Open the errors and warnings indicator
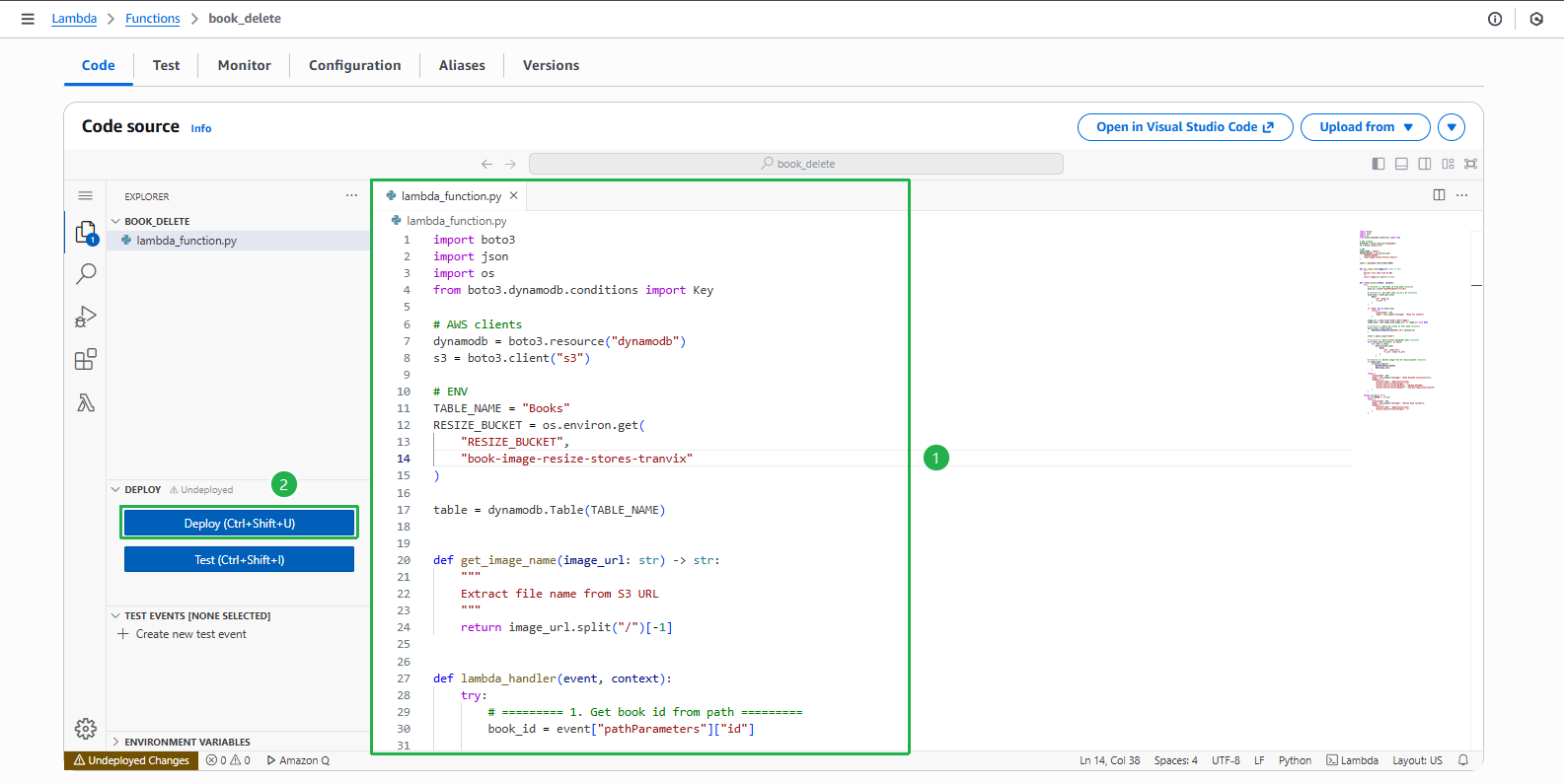The image size is (1564, 784). pos(228,760)
